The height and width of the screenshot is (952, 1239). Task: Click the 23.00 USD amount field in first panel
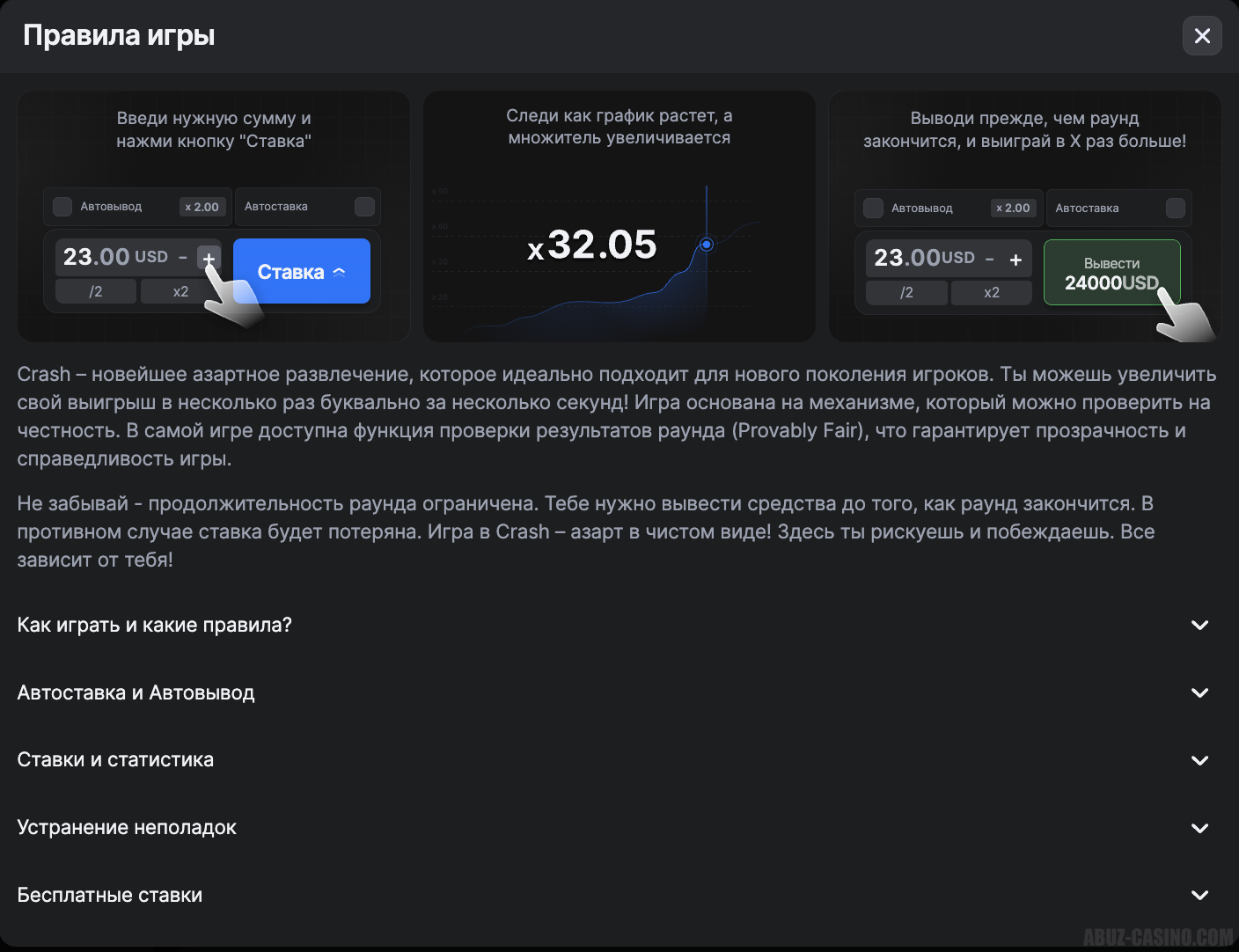[114, 257]
